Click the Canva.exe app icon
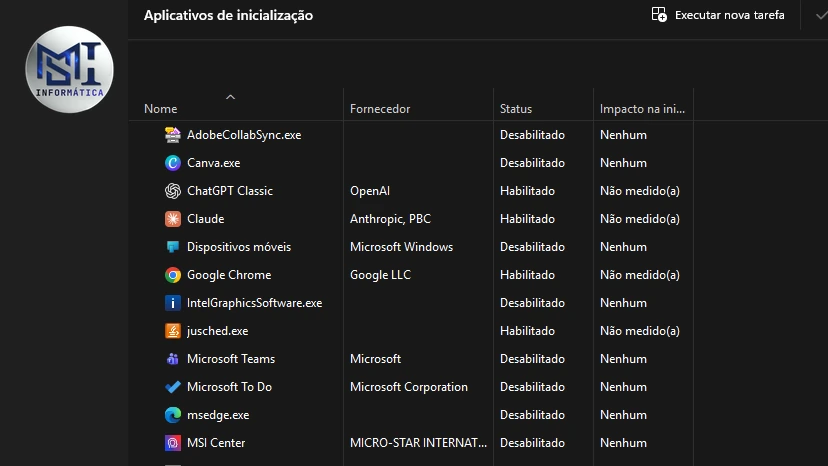The width and height of the screenshot is (828, 466). tap(173, 163)
